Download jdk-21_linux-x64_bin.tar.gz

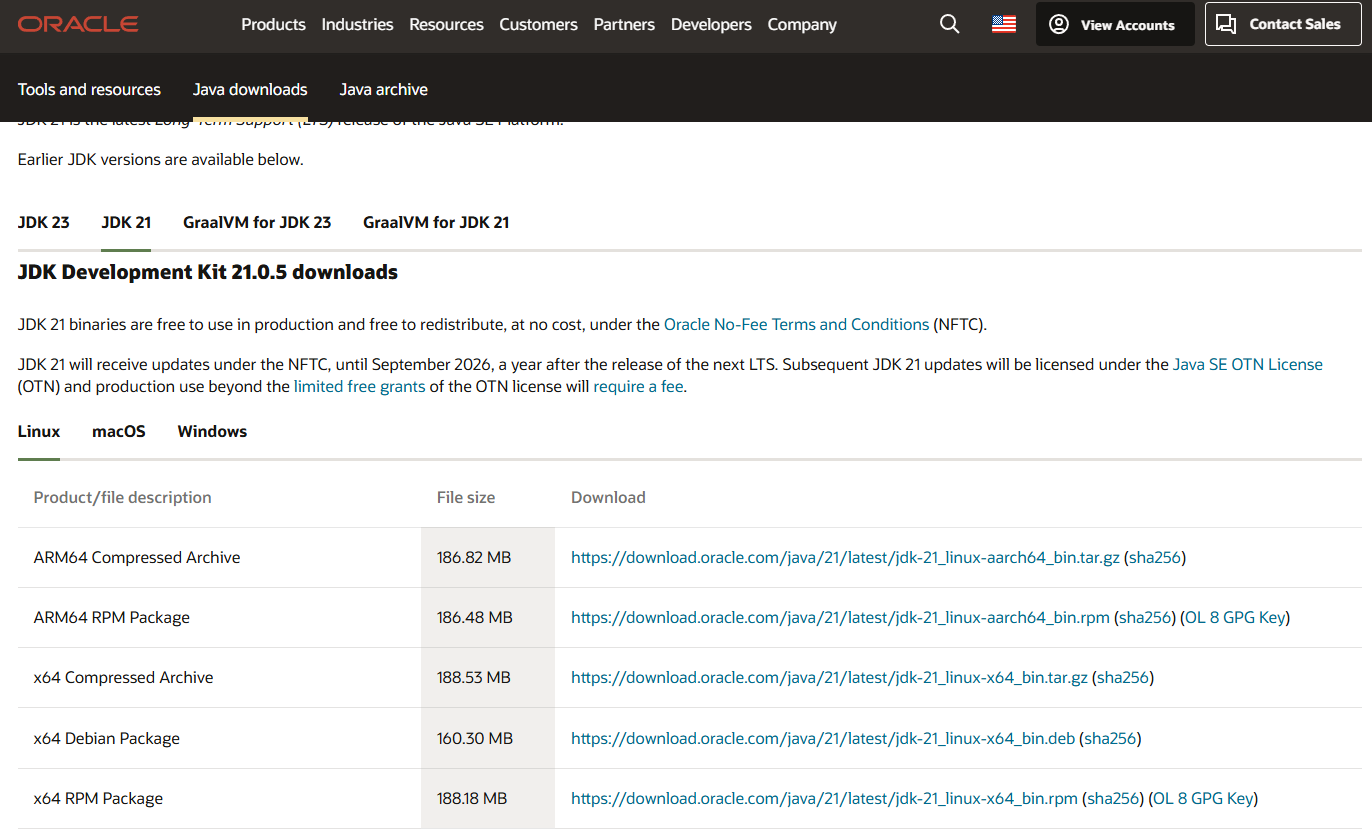tap(829, 677)
